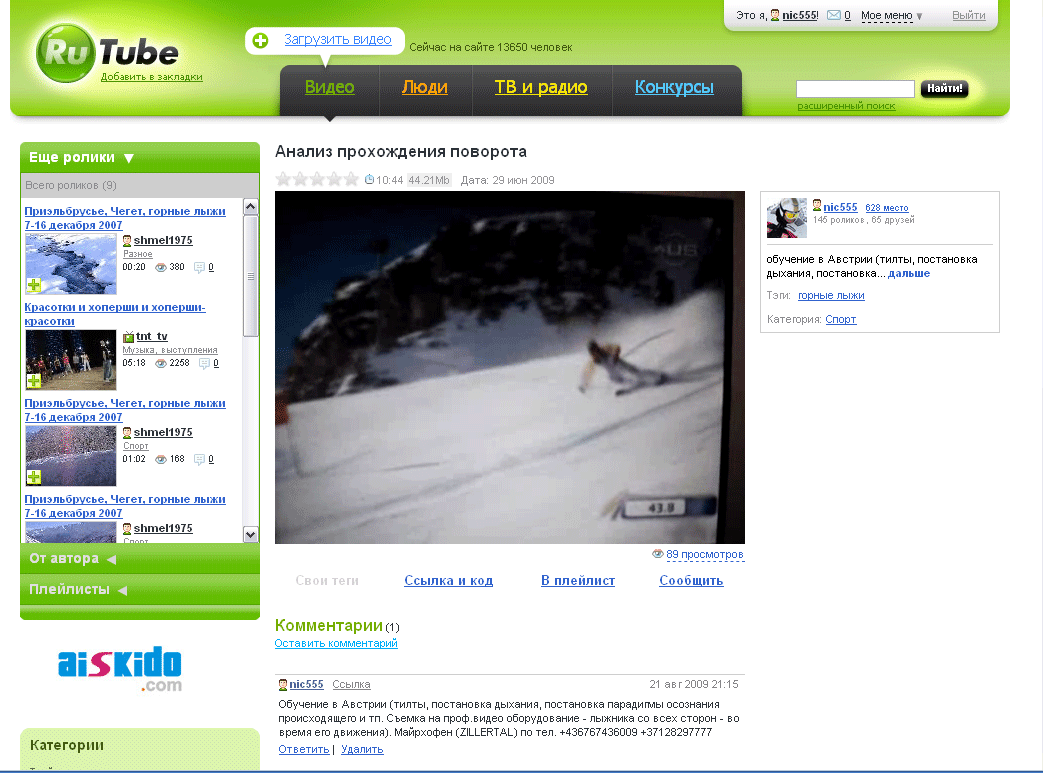Open the Красотки и хоперши video title
This screenshot has width=1043, height=773.
tap(115, 314)
